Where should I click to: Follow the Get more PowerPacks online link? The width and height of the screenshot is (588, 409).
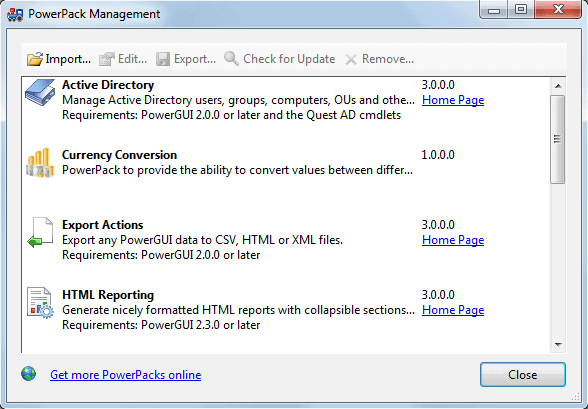(x=126, y=375)
